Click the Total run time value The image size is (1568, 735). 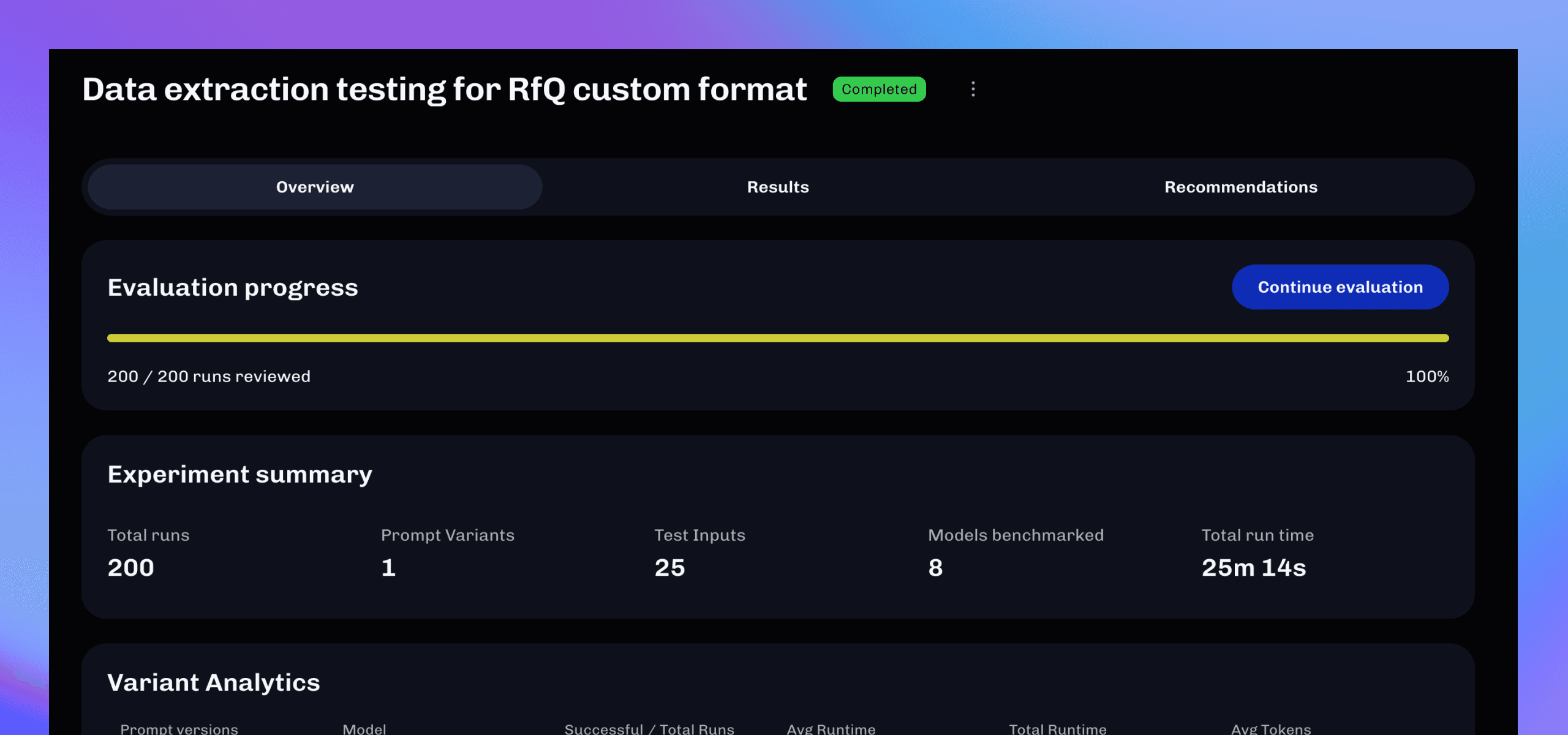pos(1254,568)
